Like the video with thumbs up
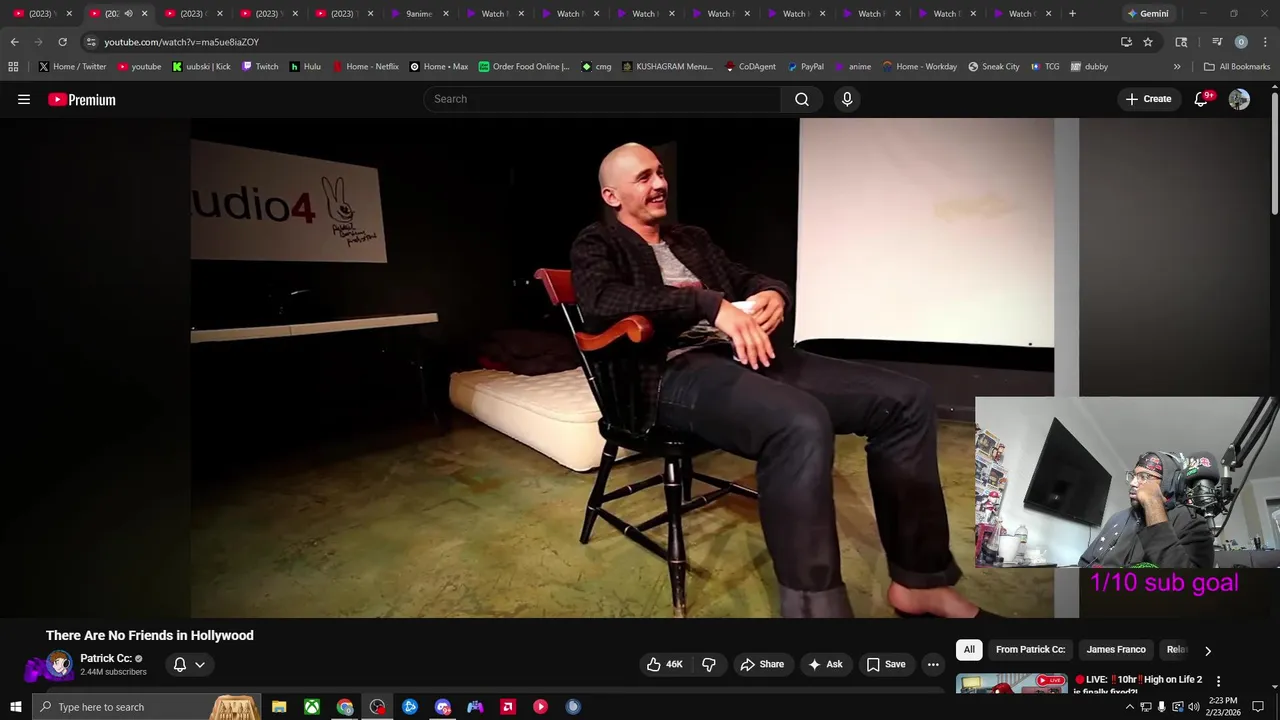 (664, 664)
